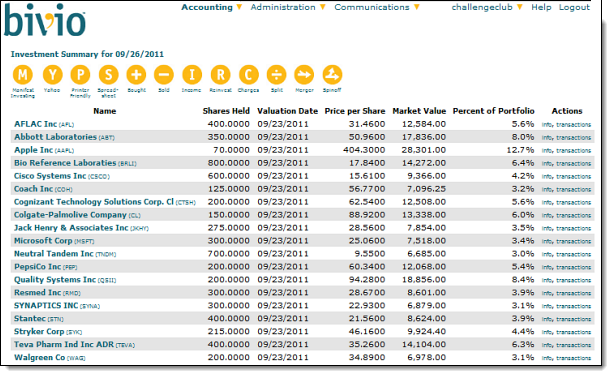
Task: Click the Investment Summary for 09/26/2011 heading
Action: coord(87,54)
